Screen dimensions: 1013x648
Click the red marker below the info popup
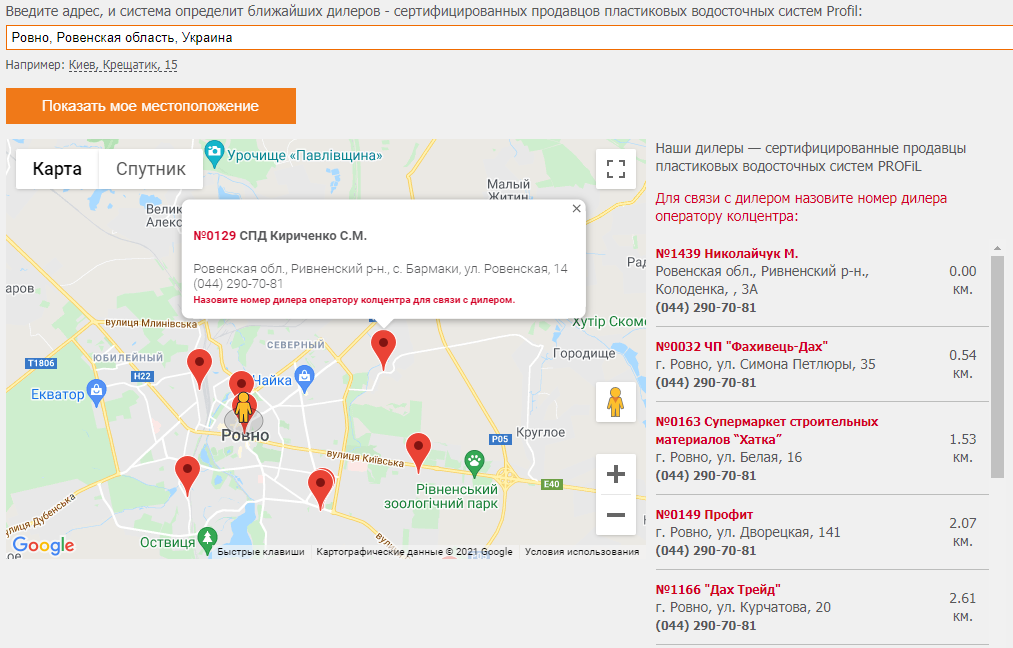click(x=383, y=350)
